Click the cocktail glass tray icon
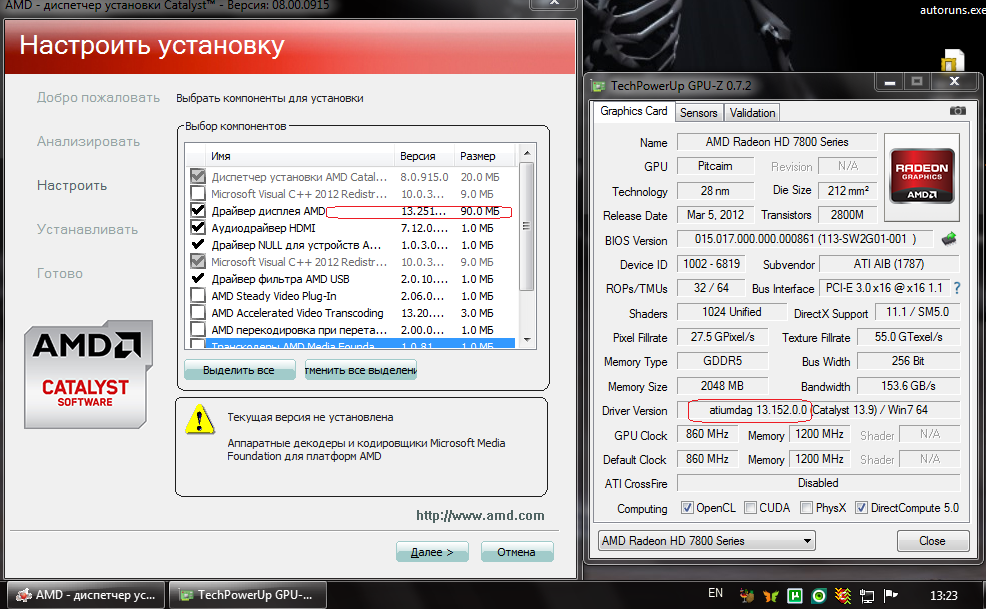The image size is (986, 609). click(x=747, y=595)
